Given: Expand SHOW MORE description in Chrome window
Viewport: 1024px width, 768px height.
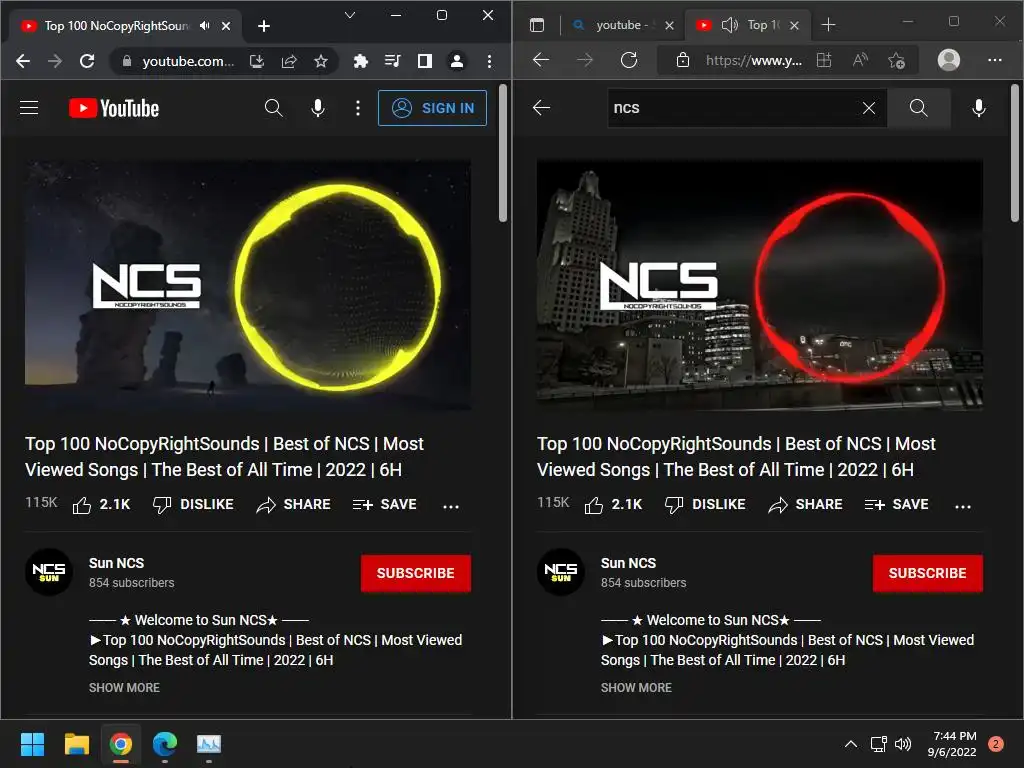Looking at the screenshot, I should coord(124,688).
